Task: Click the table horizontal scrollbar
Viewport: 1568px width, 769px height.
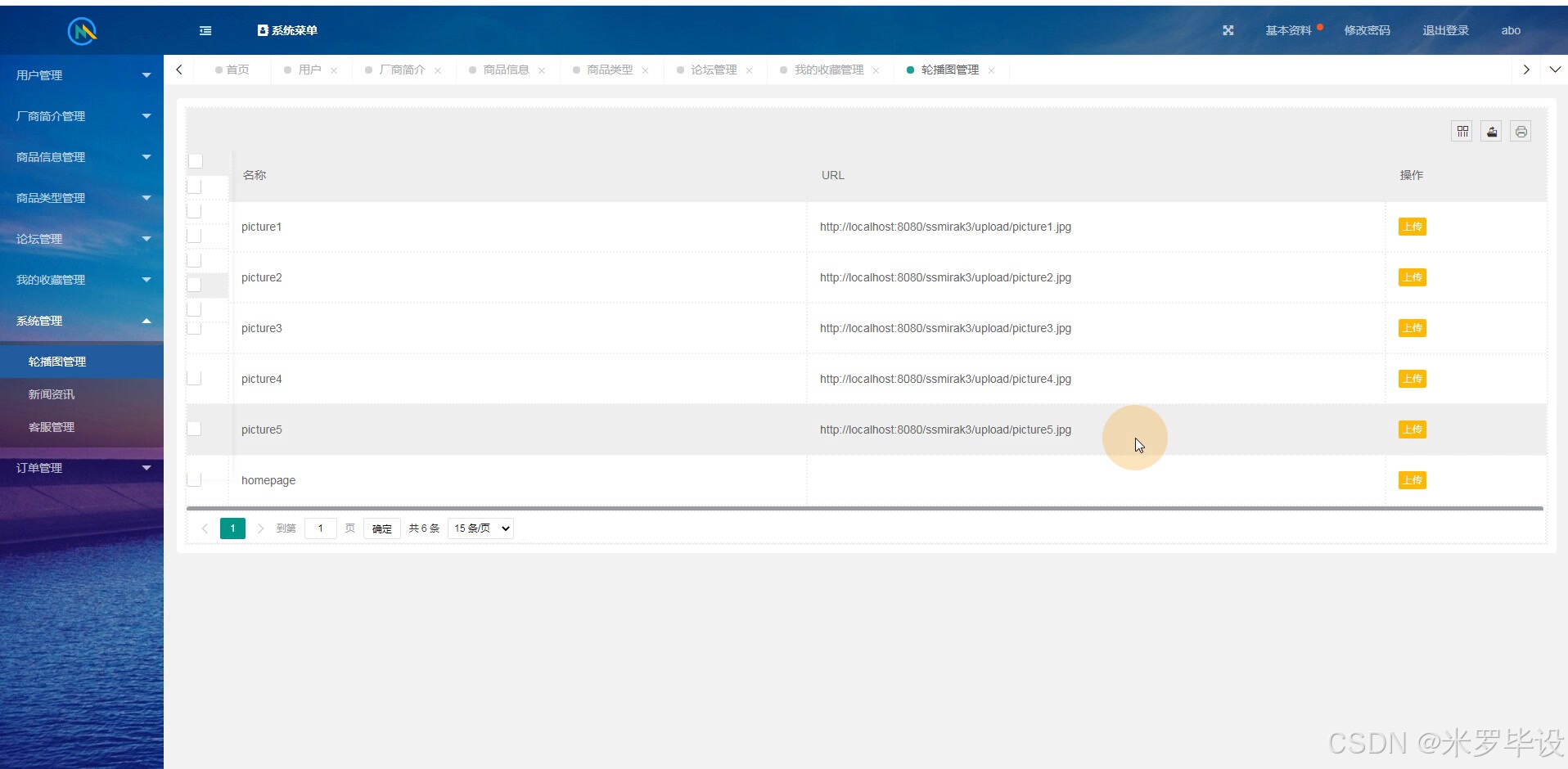Action: coord(865,508)
